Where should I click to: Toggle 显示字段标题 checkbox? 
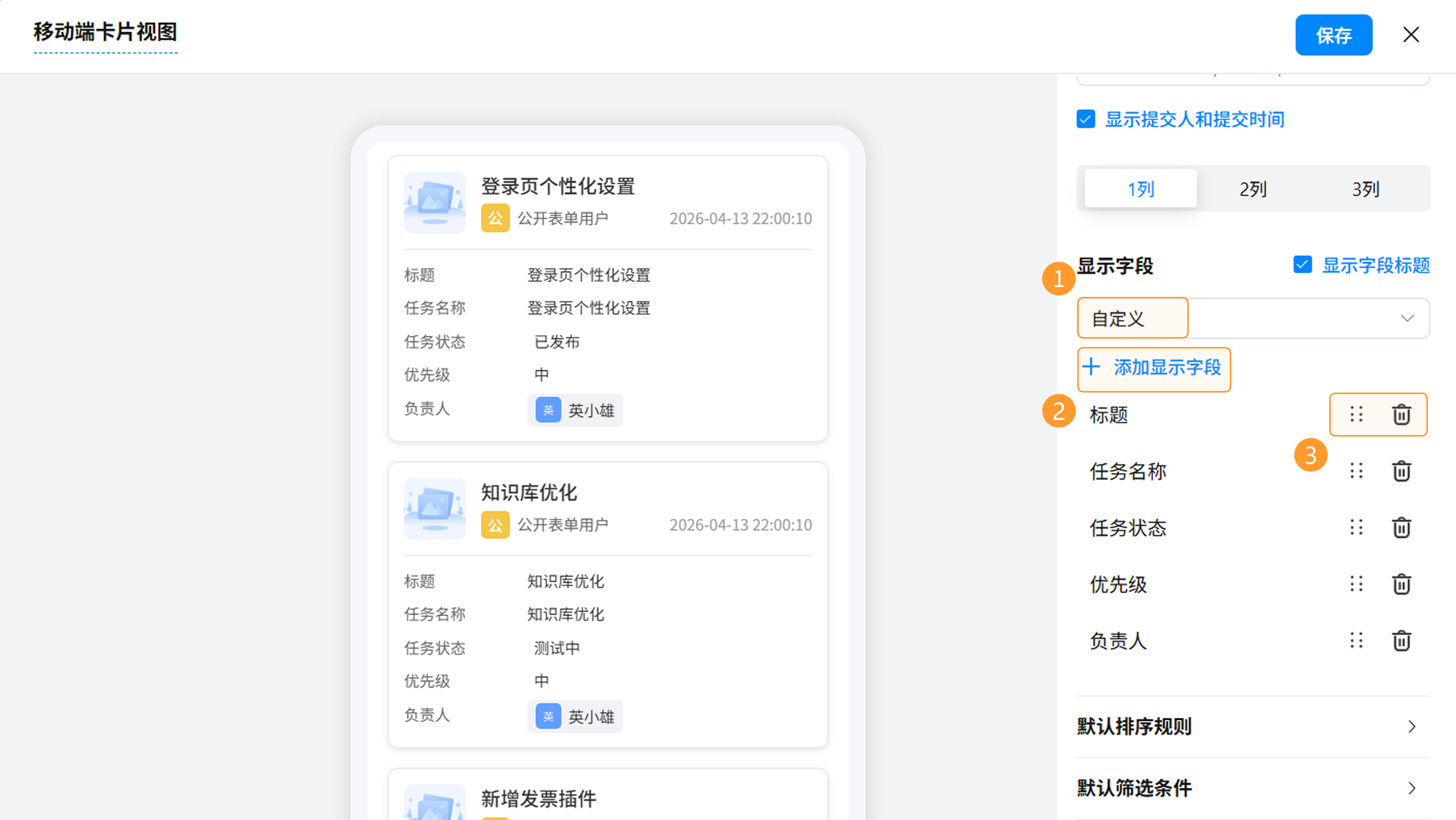(x=1302, y=265)
